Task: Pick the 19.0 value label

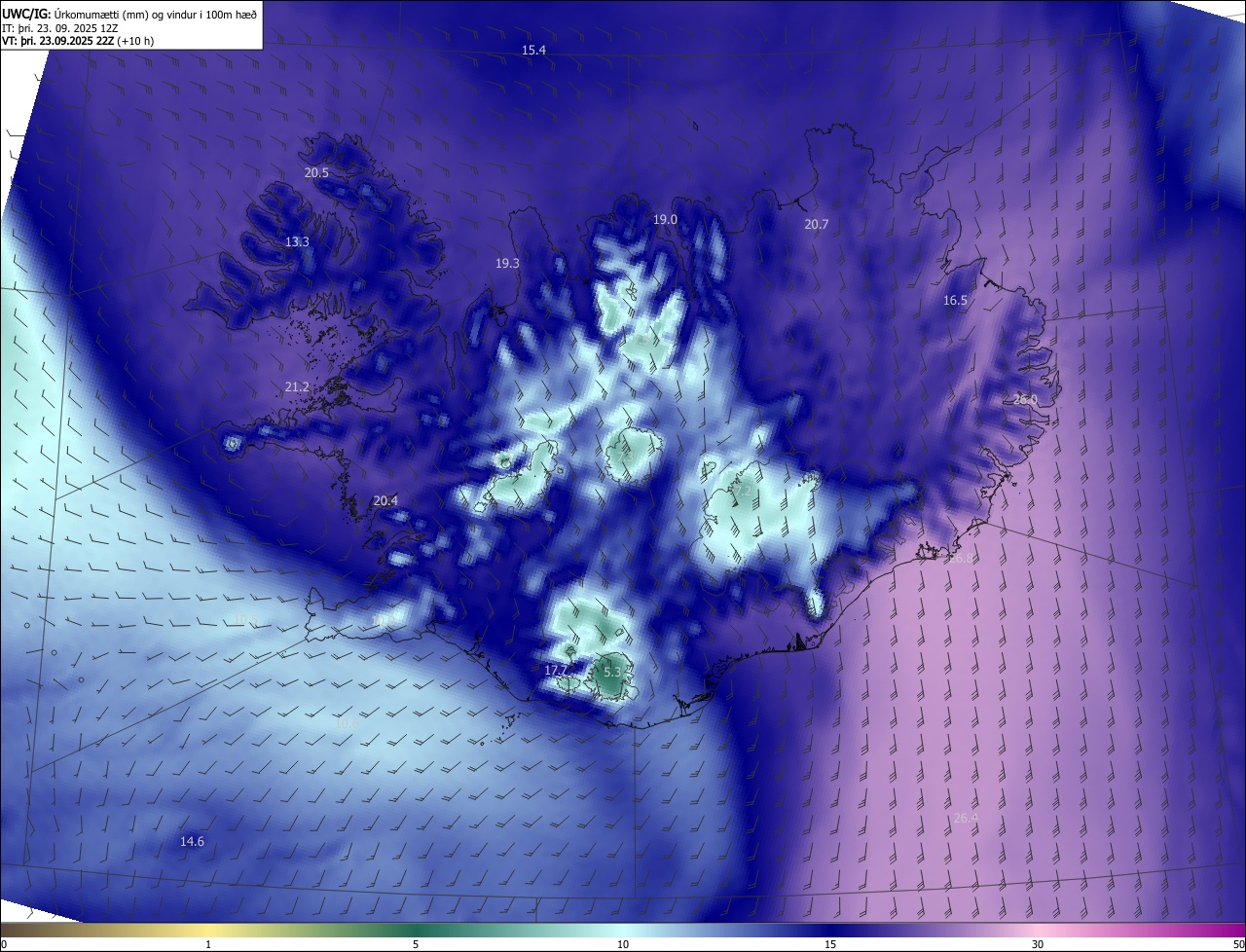Action: (x=665, y=220)
